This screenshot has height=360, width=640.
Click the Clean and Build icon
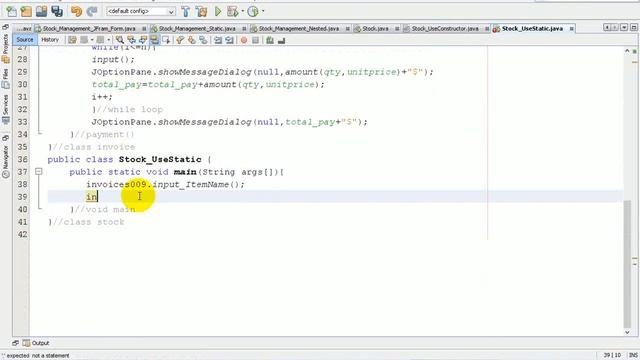coord(202,11)
